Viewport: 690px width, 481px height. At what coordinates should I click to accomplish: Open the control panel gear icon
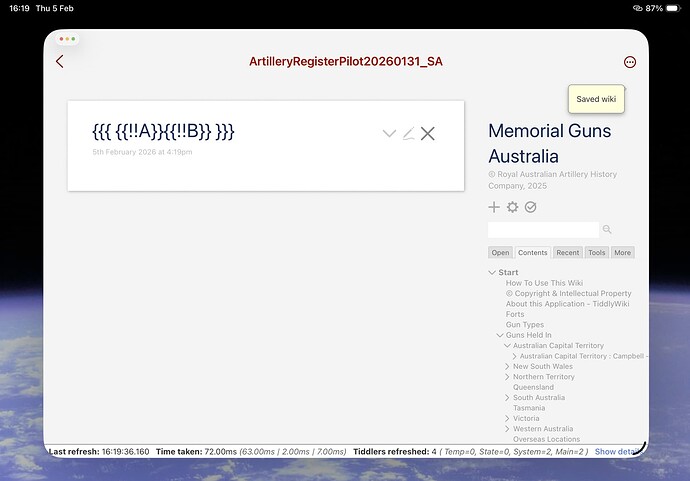pyautogui.click(x=512, y=207)
